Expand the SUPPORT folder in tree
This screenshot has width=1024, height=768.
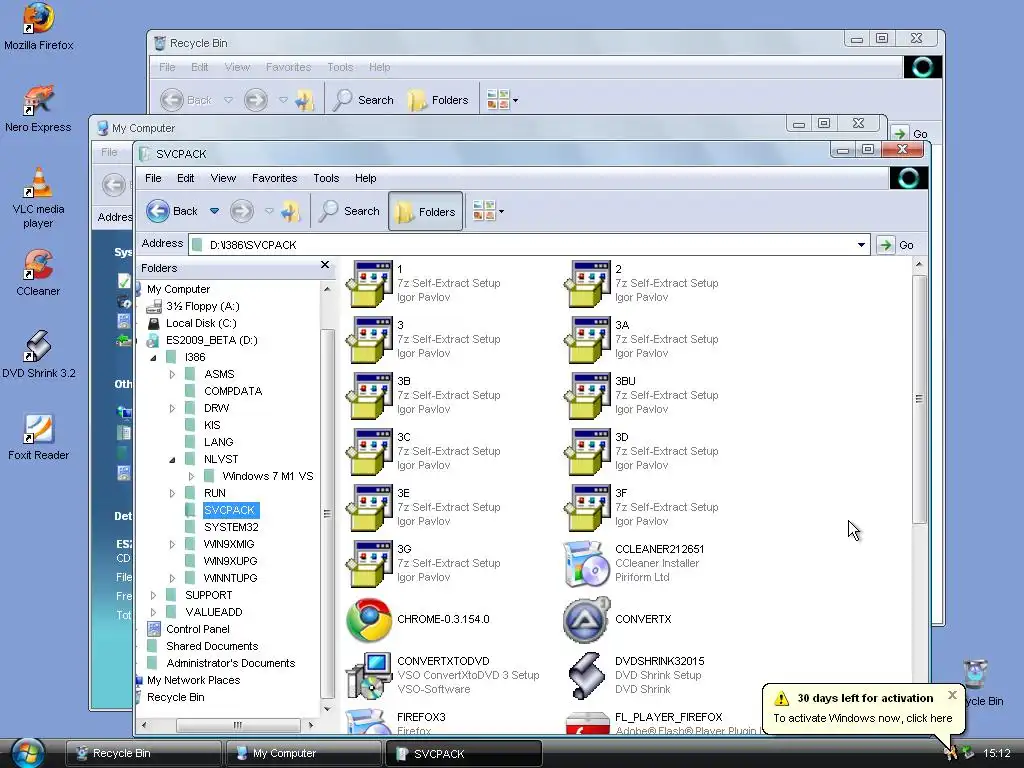pos(153,595)
